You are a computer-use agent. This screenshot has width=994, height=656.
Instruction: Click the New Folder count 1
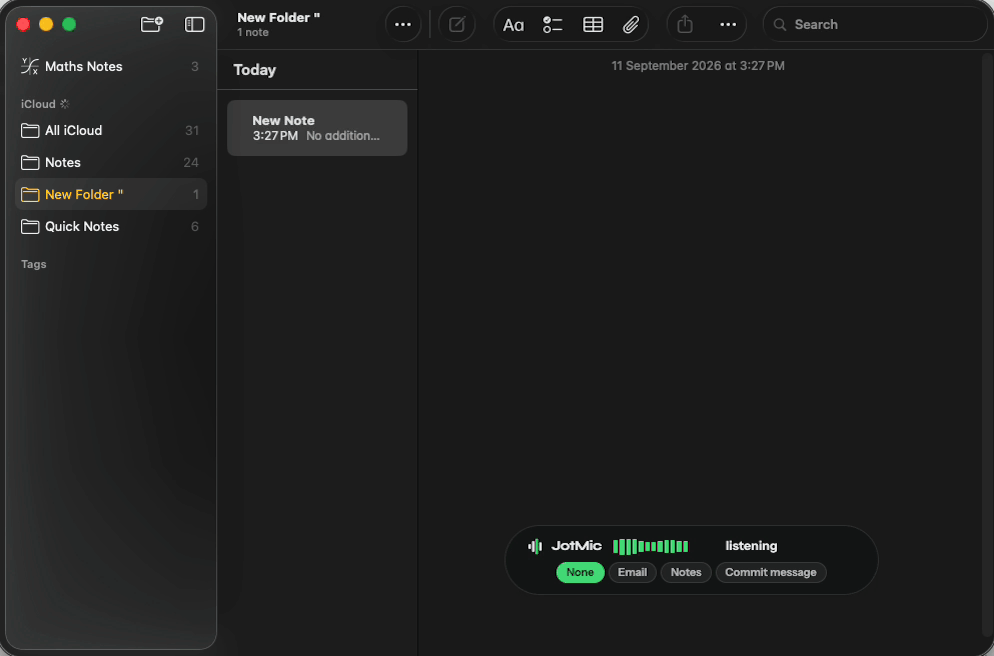point(196,195)
